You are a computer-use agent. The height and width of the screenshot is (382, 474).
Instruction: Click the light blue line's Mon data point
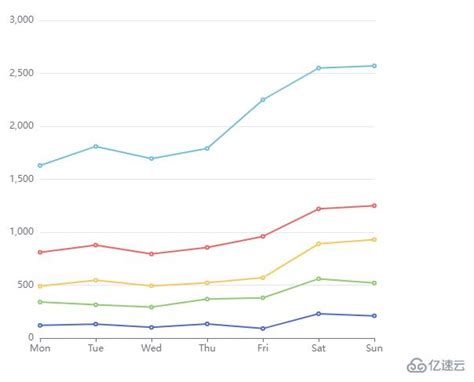[40, 166]
